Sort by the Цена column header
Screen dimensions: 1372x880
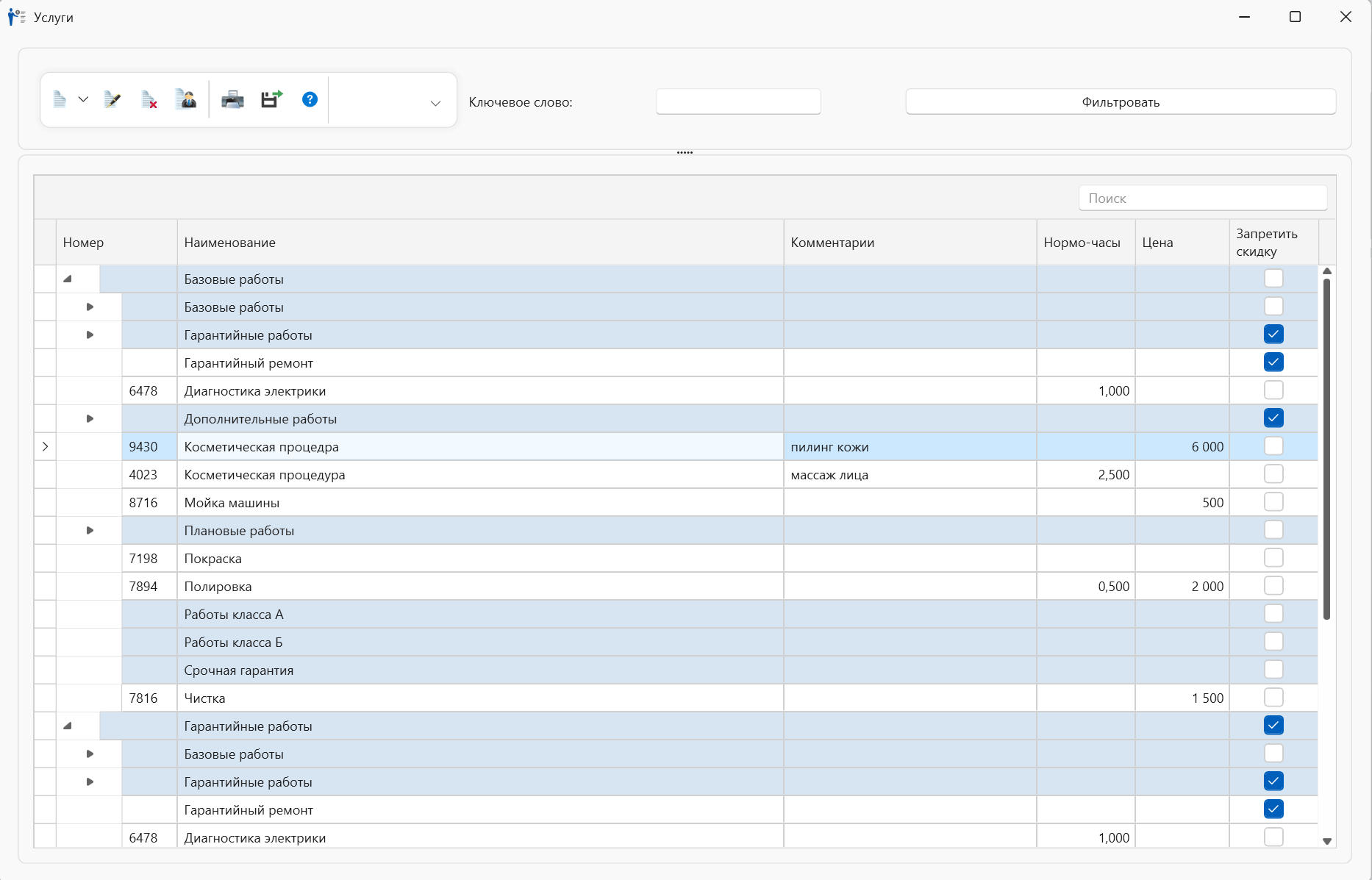point(1182,243)
